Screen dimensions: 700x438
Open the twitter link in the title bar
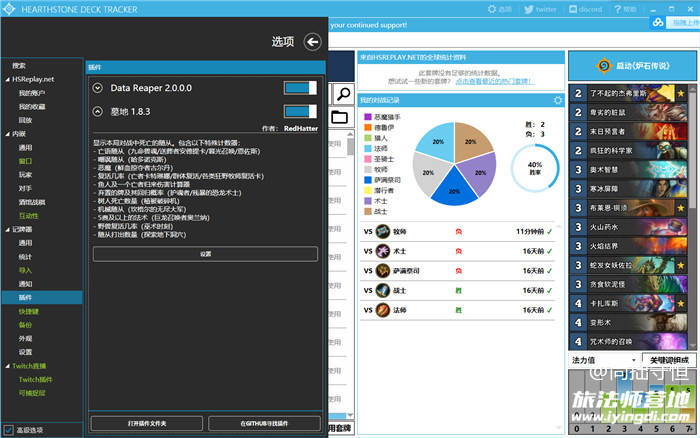click(x=540, y=9)
